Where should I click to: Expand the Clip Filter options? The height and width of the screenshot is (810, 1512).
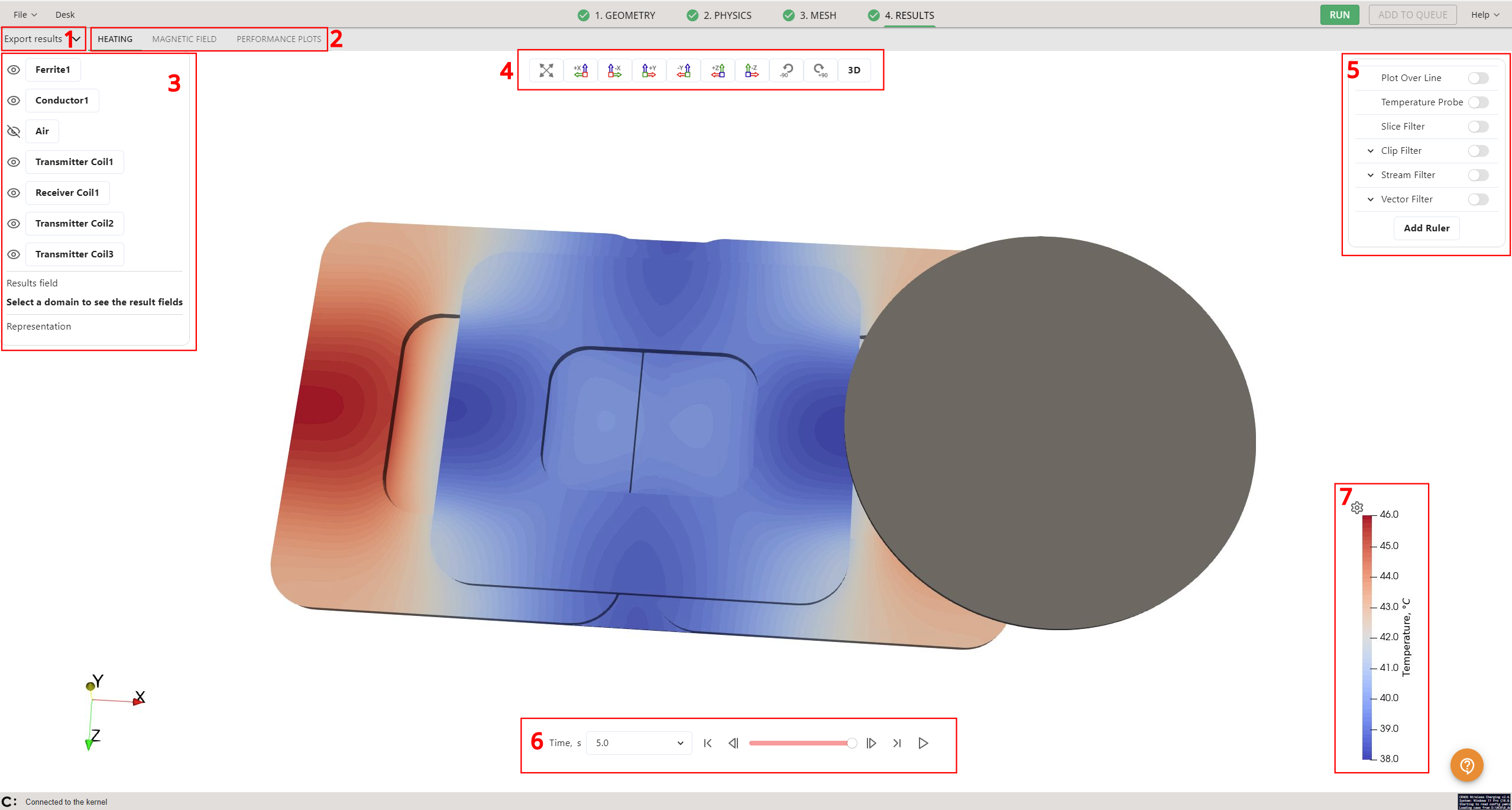tap(1370, 151)
